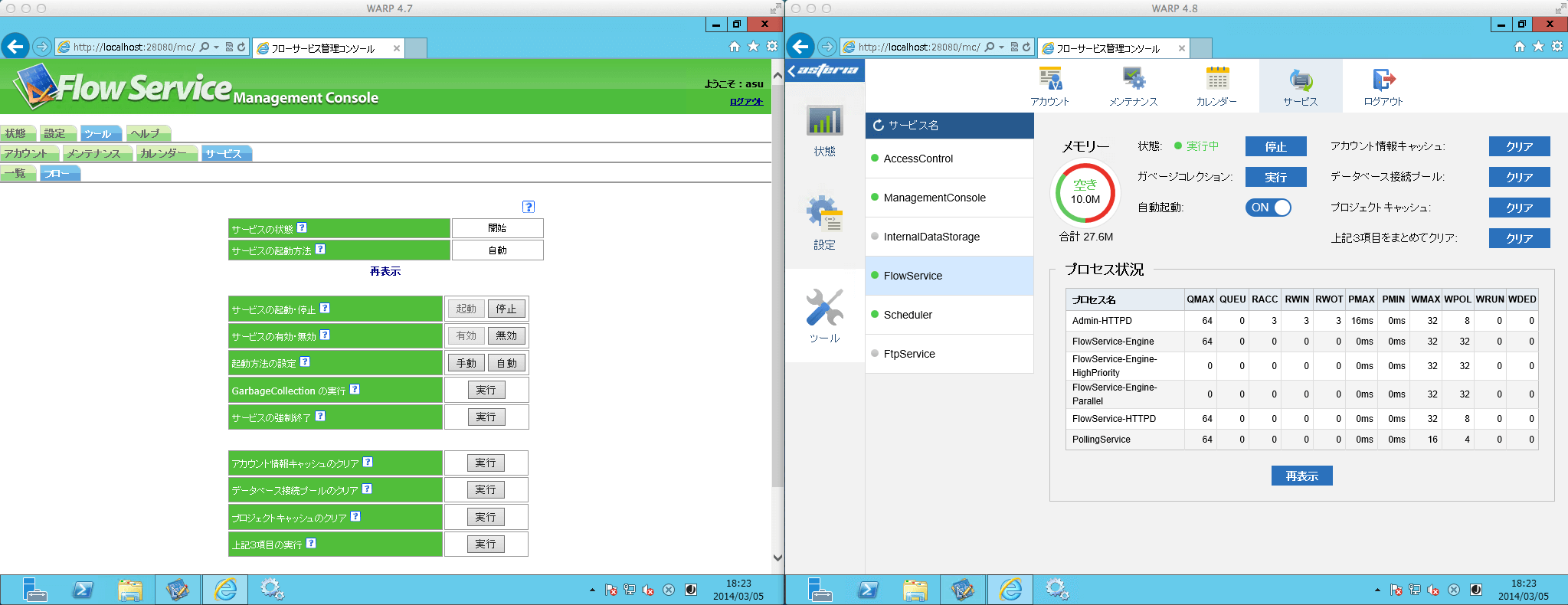
Task: Refresh page in WARP 4.8 address bar
Action: tap(1026, 47)
